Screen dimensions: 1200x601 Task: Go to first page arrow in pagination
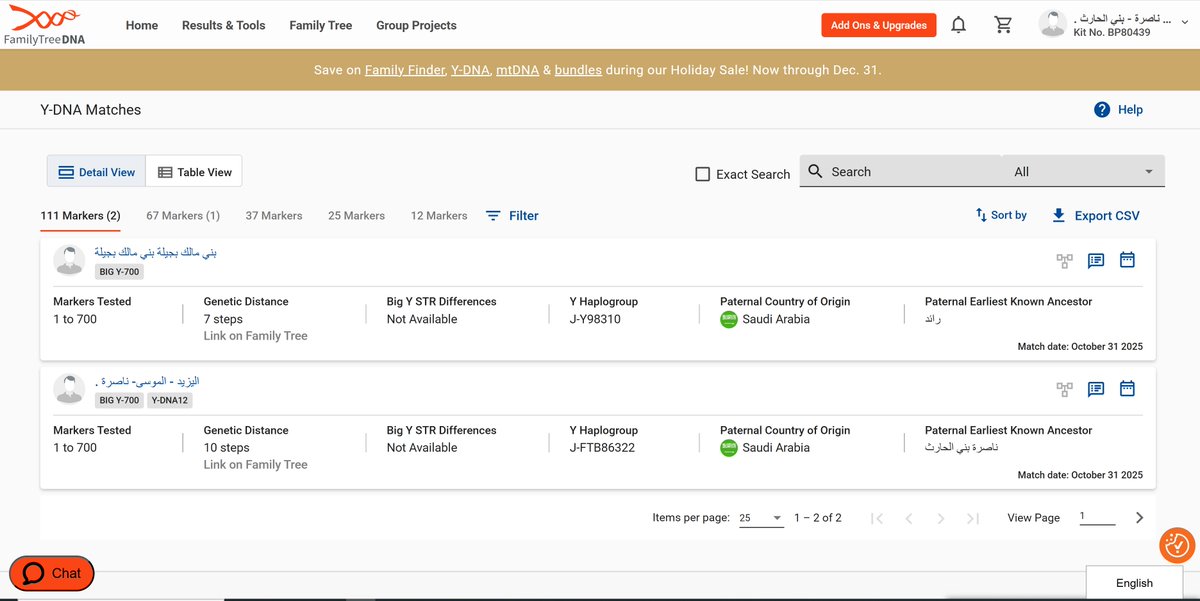click(876, 518)
